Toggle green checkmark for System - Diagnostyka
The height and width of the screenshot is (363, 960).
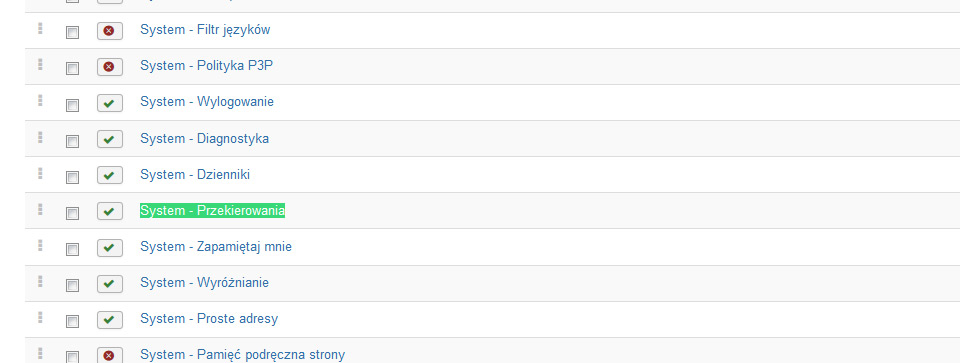point(110,139)
